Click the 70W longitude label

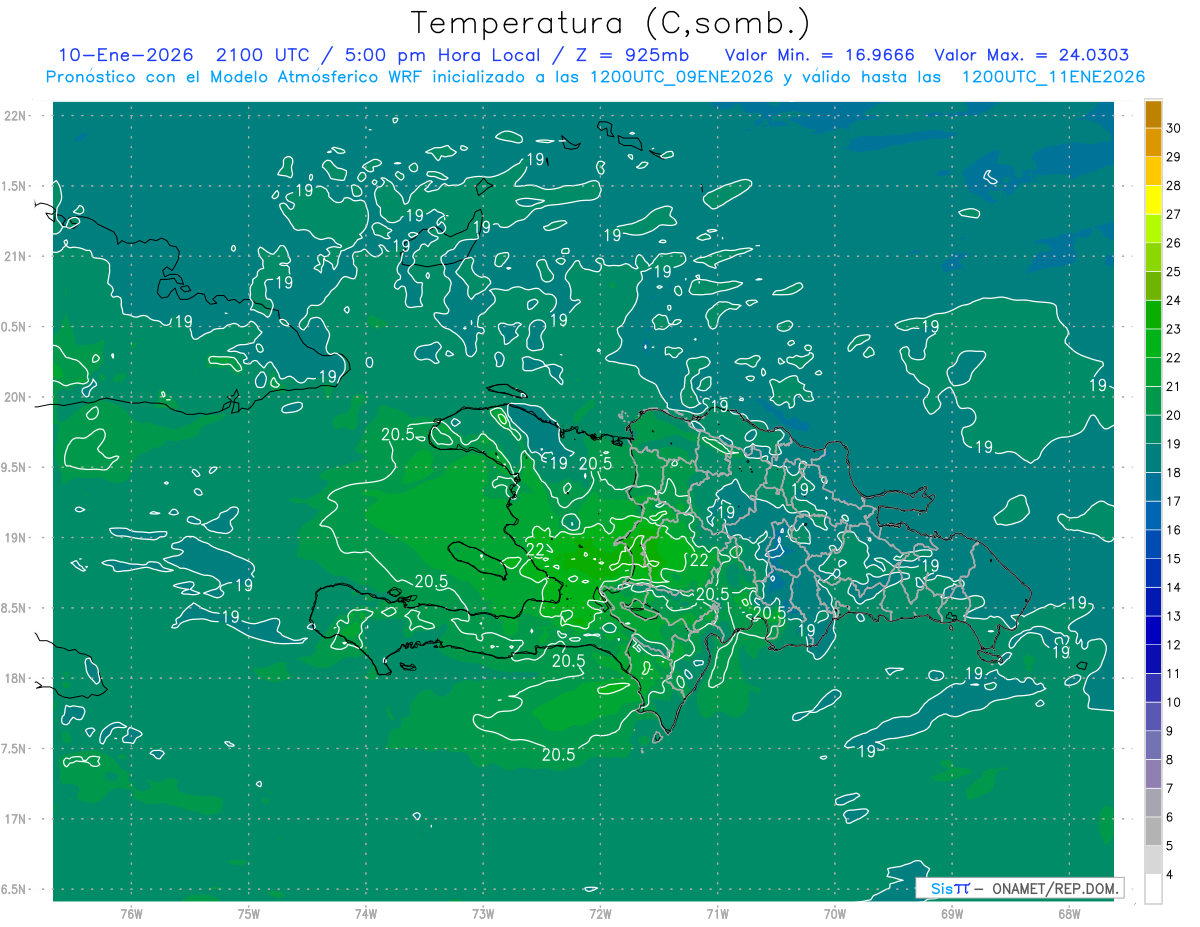coord(834,914)
